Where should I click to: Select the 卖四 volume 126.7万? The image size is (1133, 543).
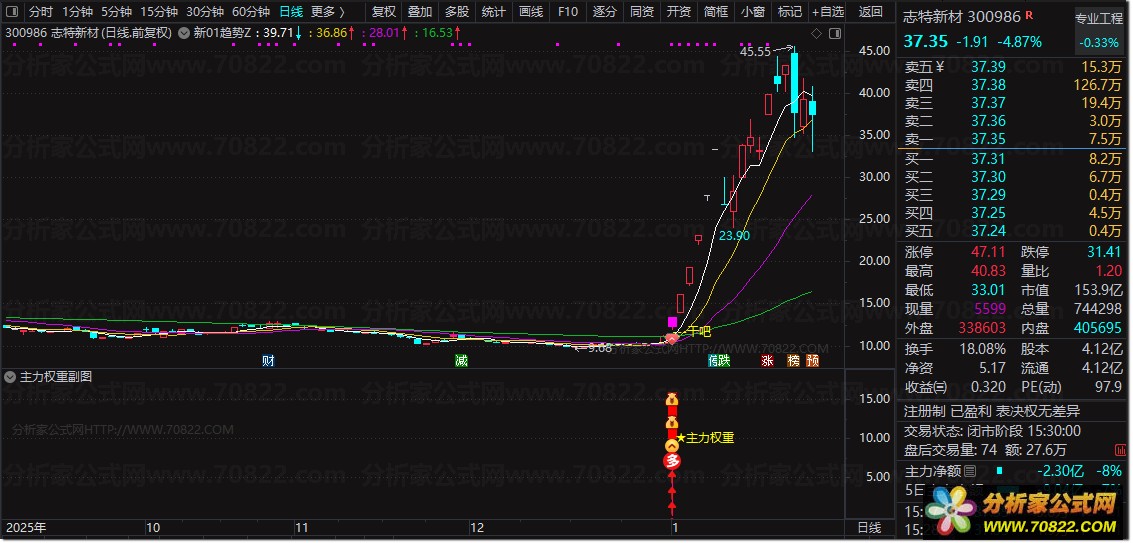click(1096, 85)
